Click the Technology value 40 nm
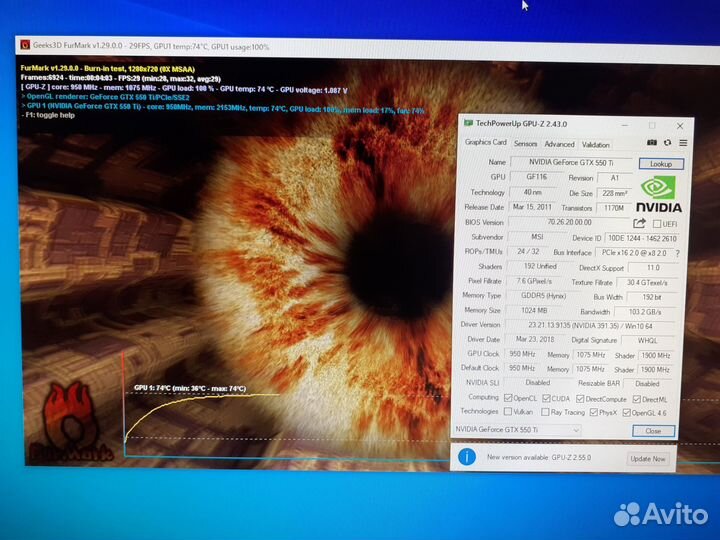The width and height of the screenshot is (720, 540). 533,192
